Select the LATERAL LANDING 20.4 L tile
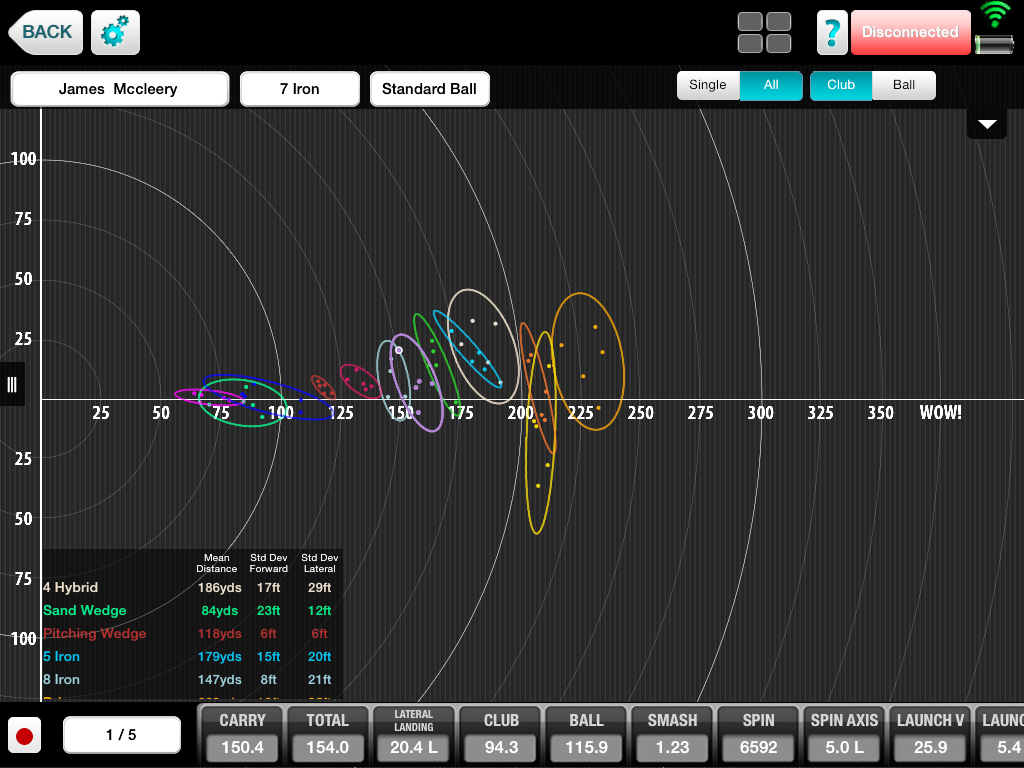Screen dimensions: 1024x768 [413, 735]
